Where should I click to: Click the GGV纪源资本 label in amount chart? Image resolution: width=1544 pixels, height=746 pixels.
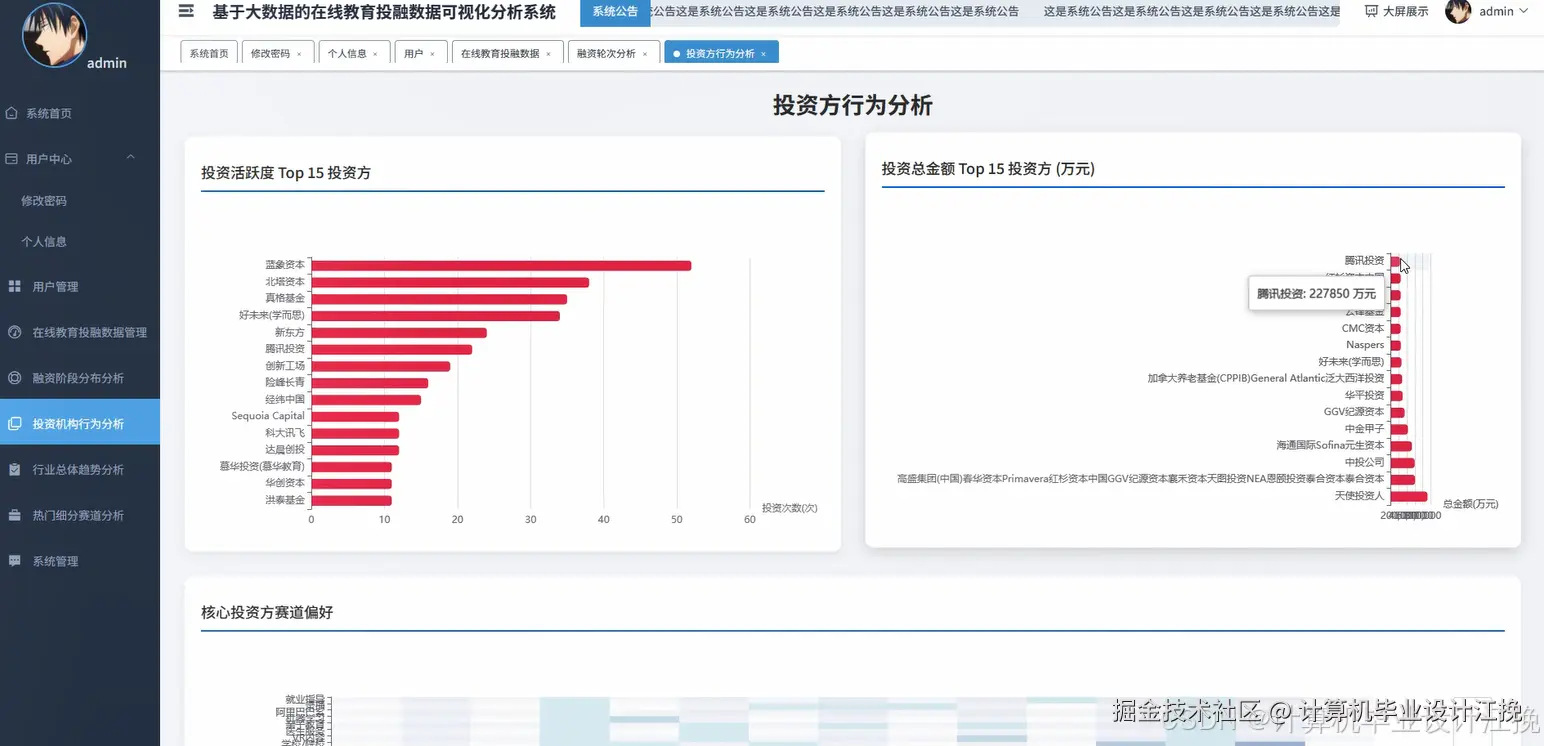tap(1354, 412)
